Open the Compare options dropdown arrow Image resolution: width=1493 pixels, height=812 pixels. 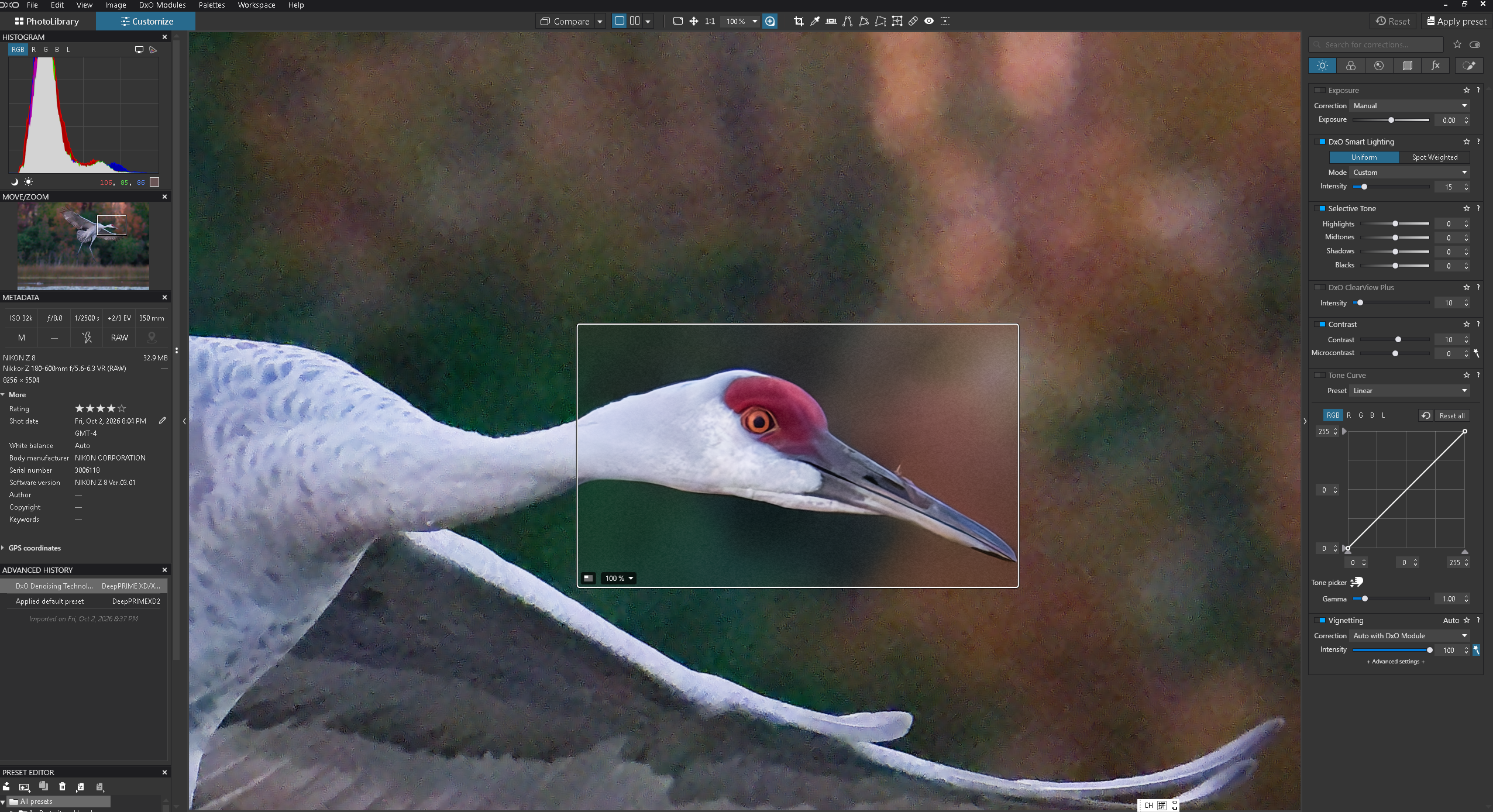[x=600, y=22]
